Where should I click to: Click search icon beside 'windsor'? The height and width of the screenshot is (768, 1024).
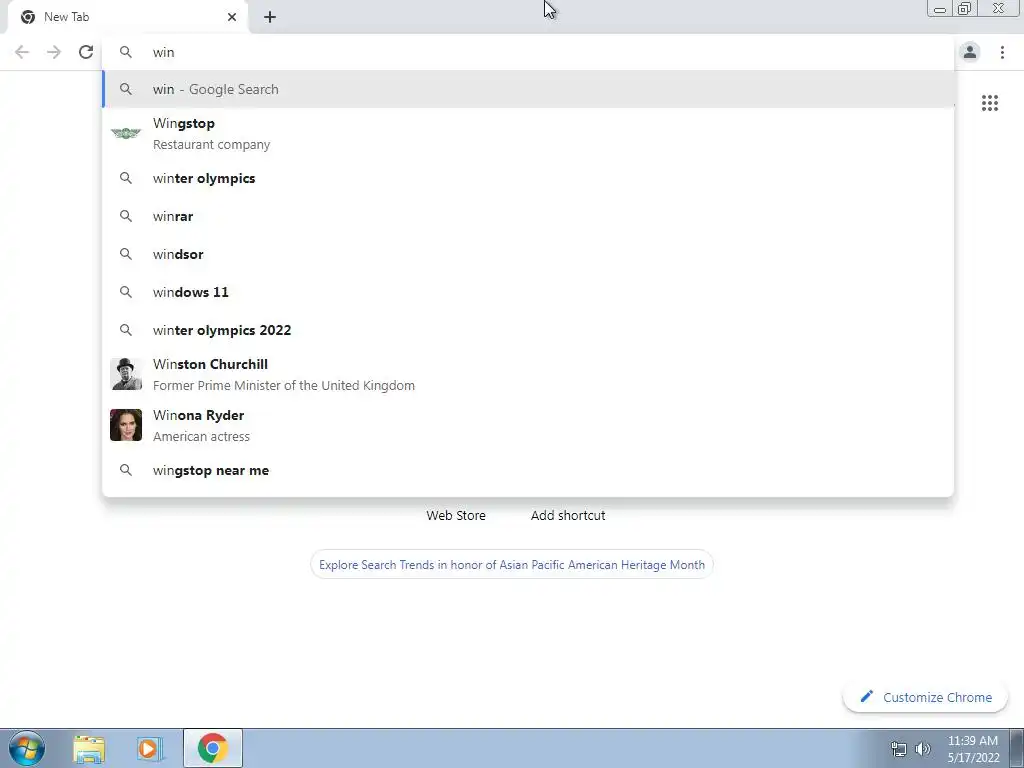(x=126, y=254)
